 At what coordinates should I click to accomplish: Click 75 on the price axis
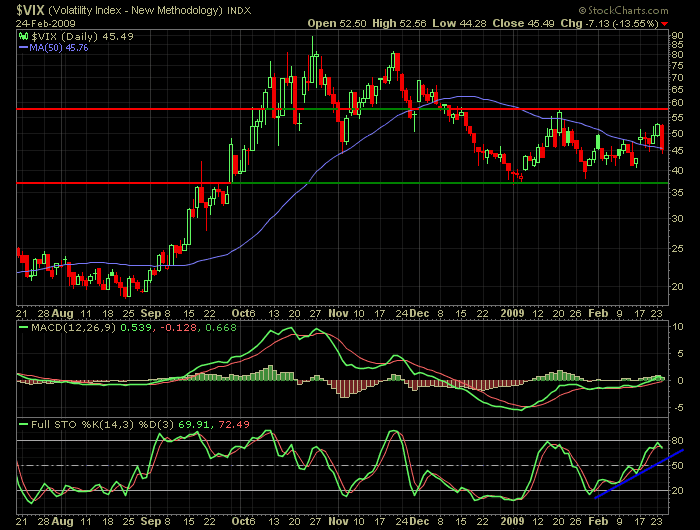coord(677,66)
